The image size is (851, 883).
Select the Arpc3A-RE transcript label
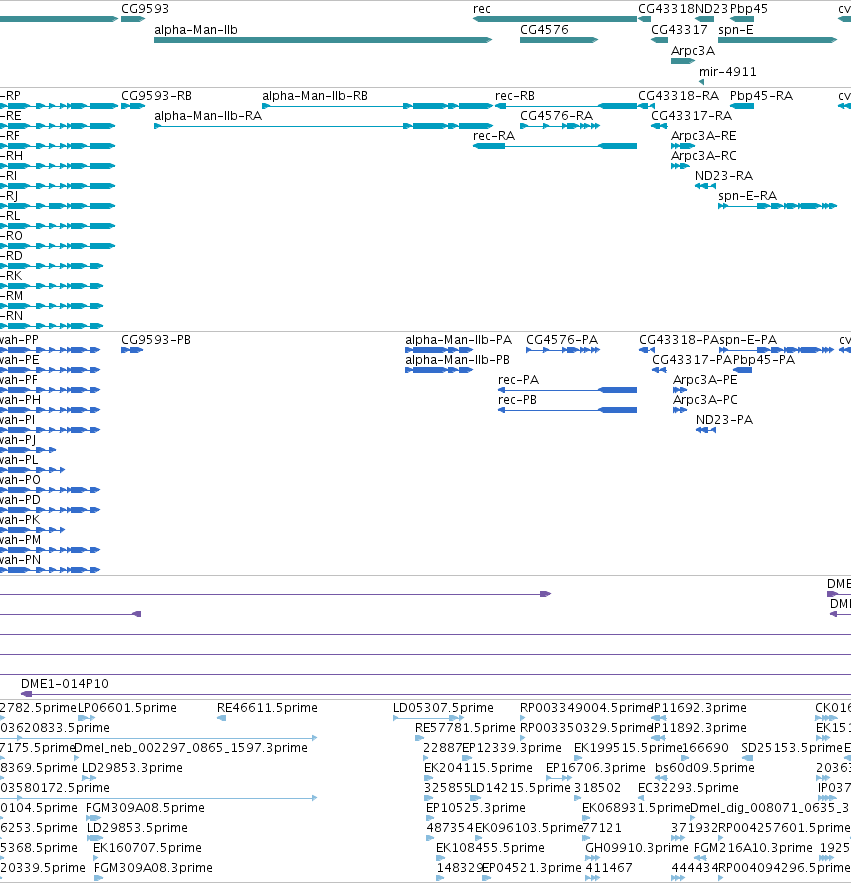(x=703, y=136)
